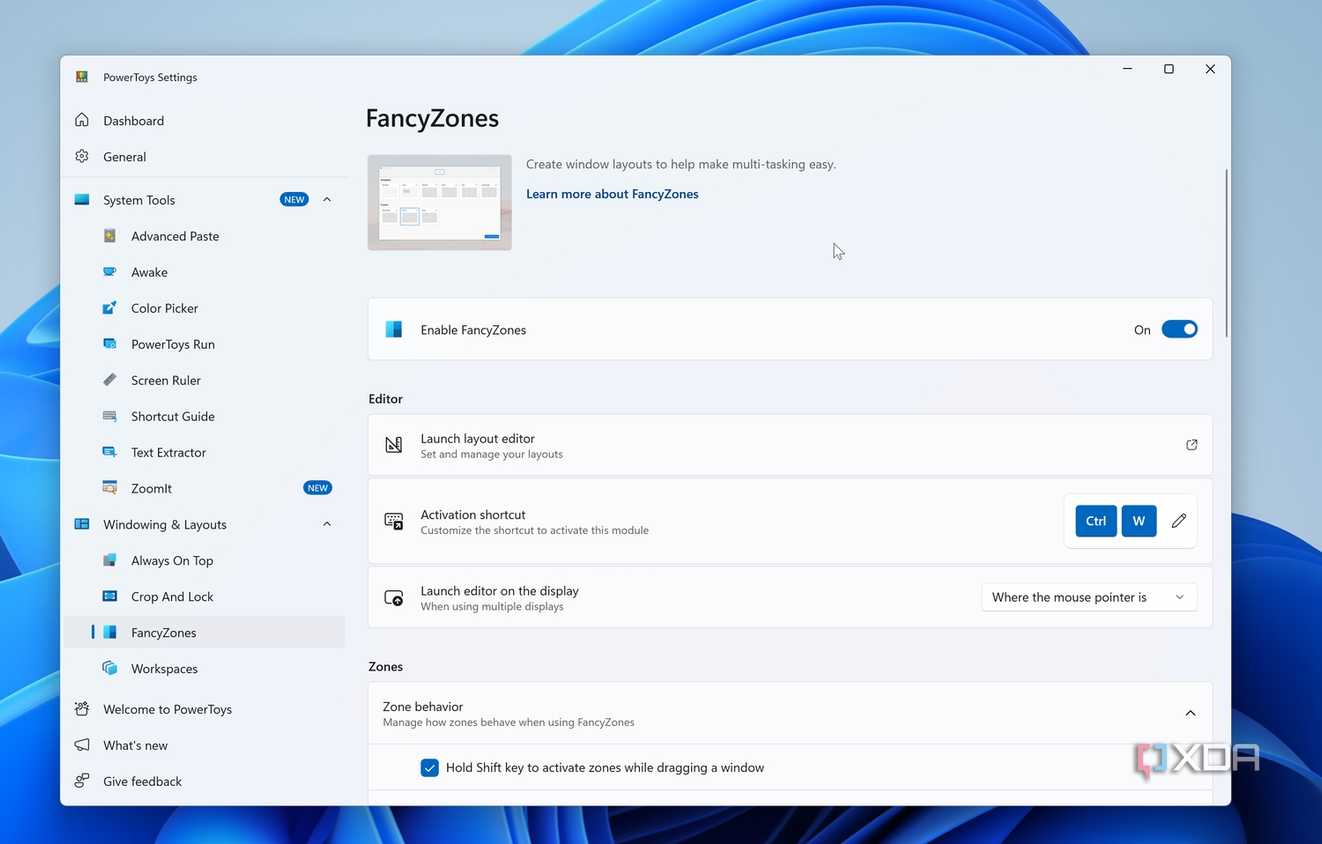Viewport: 1322px width, 844px height.
Task: Click the FancyZones preview thumbnail image
Action: [x=440, y=202]
